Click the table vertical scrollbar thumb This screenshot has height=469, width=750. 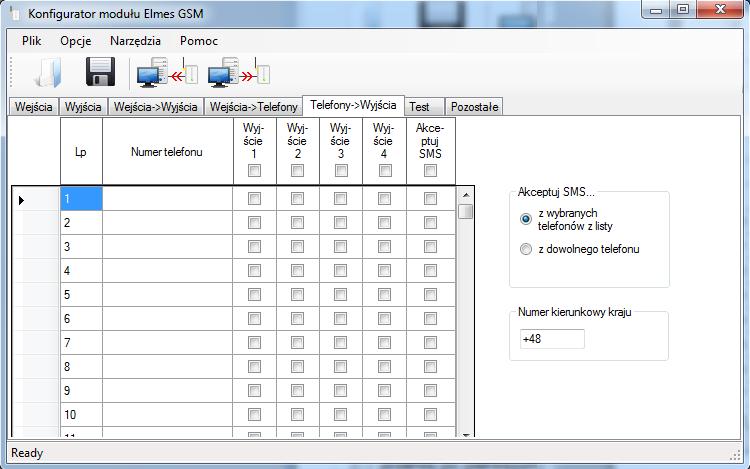(x=465, y=211)
